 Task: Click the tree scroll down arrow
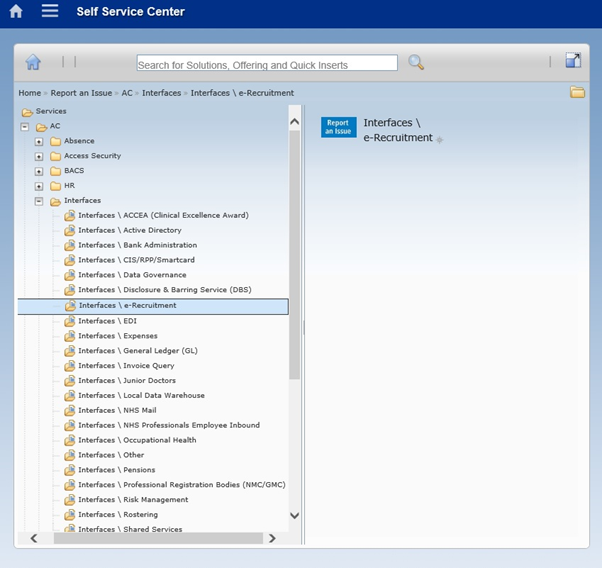[294, 515]
